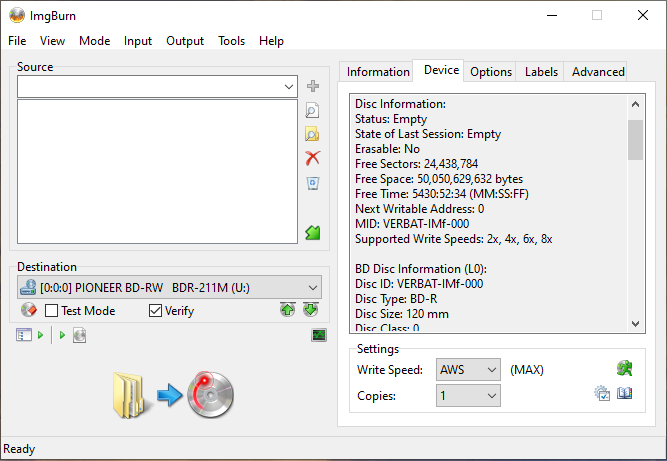The width and height of the screenshot is (667, 461).
Task: Enable the Test Mode checkbox
Action: (51, 310)
